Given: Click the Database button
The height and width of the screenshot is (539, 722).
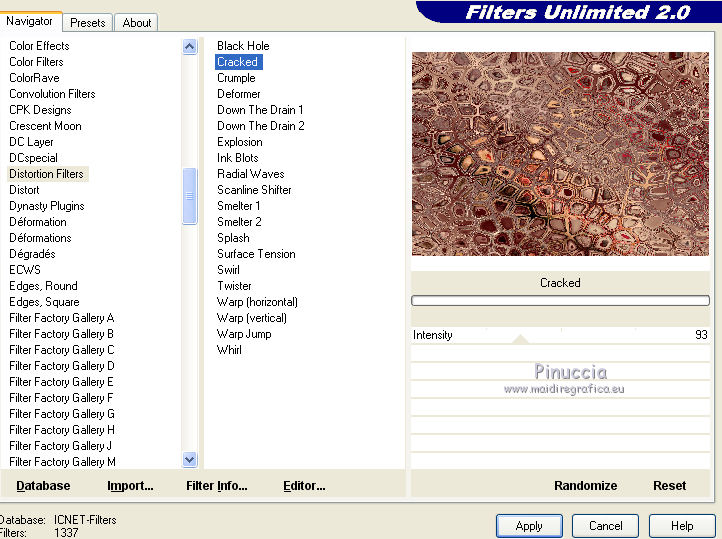Looking at the screenshot, I should (x=43, y=486).
